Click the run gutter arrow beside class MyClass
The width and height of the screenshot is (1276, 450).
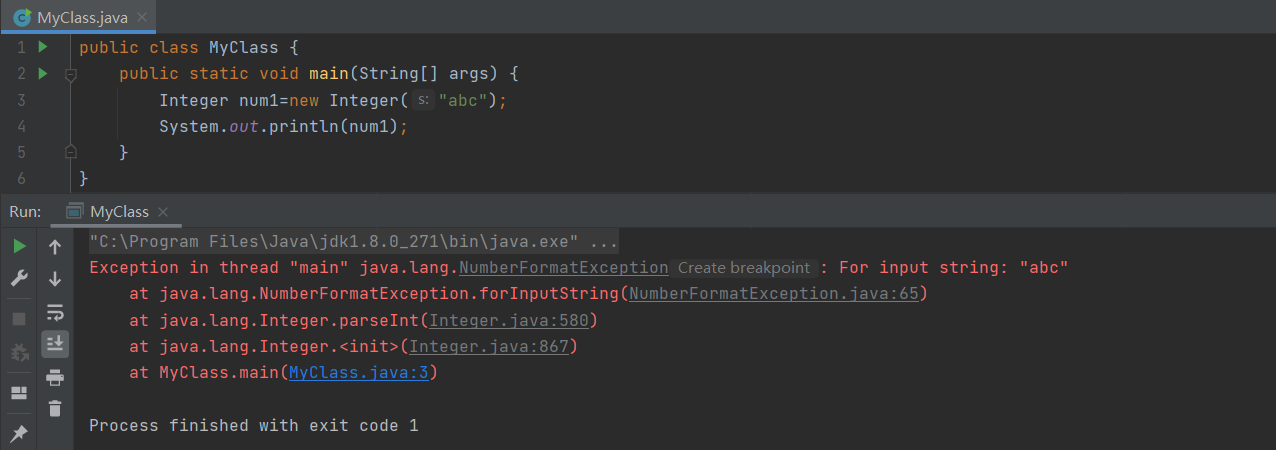[43, 47]
